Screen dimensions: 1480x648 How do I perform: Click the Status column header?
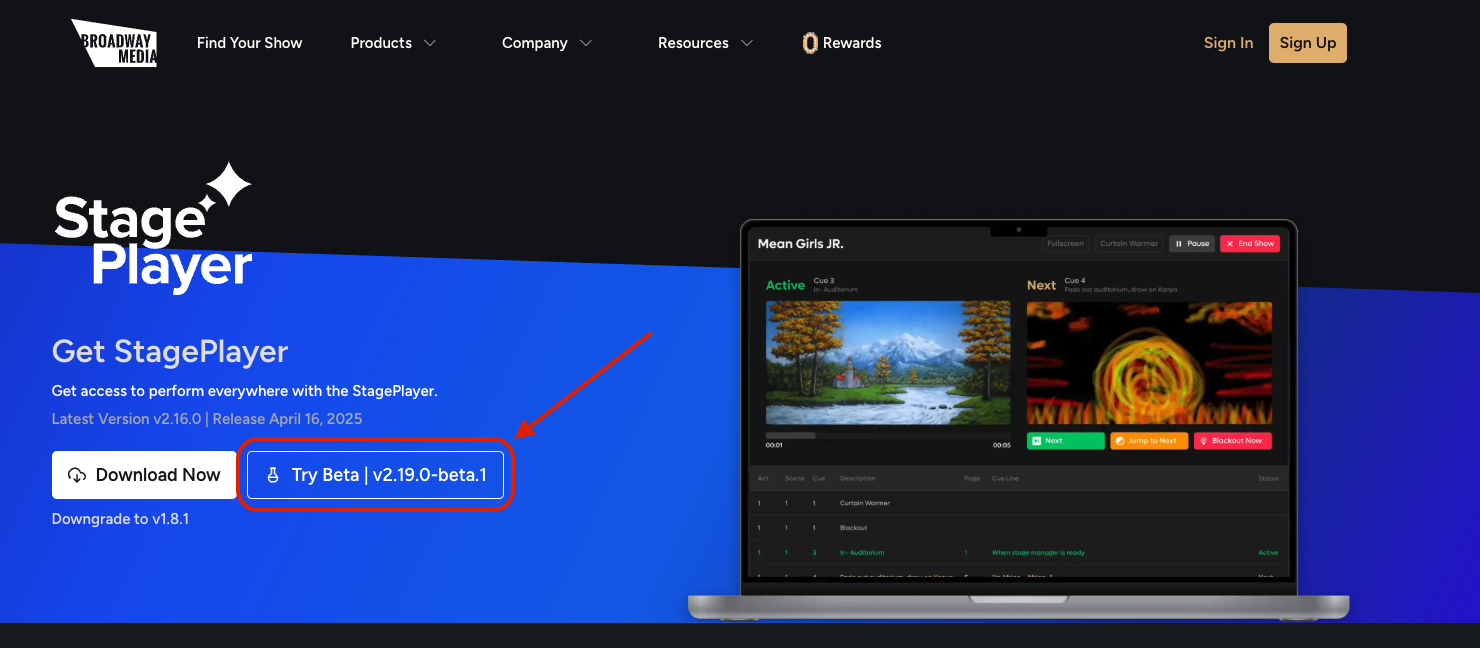(1268, 479)
